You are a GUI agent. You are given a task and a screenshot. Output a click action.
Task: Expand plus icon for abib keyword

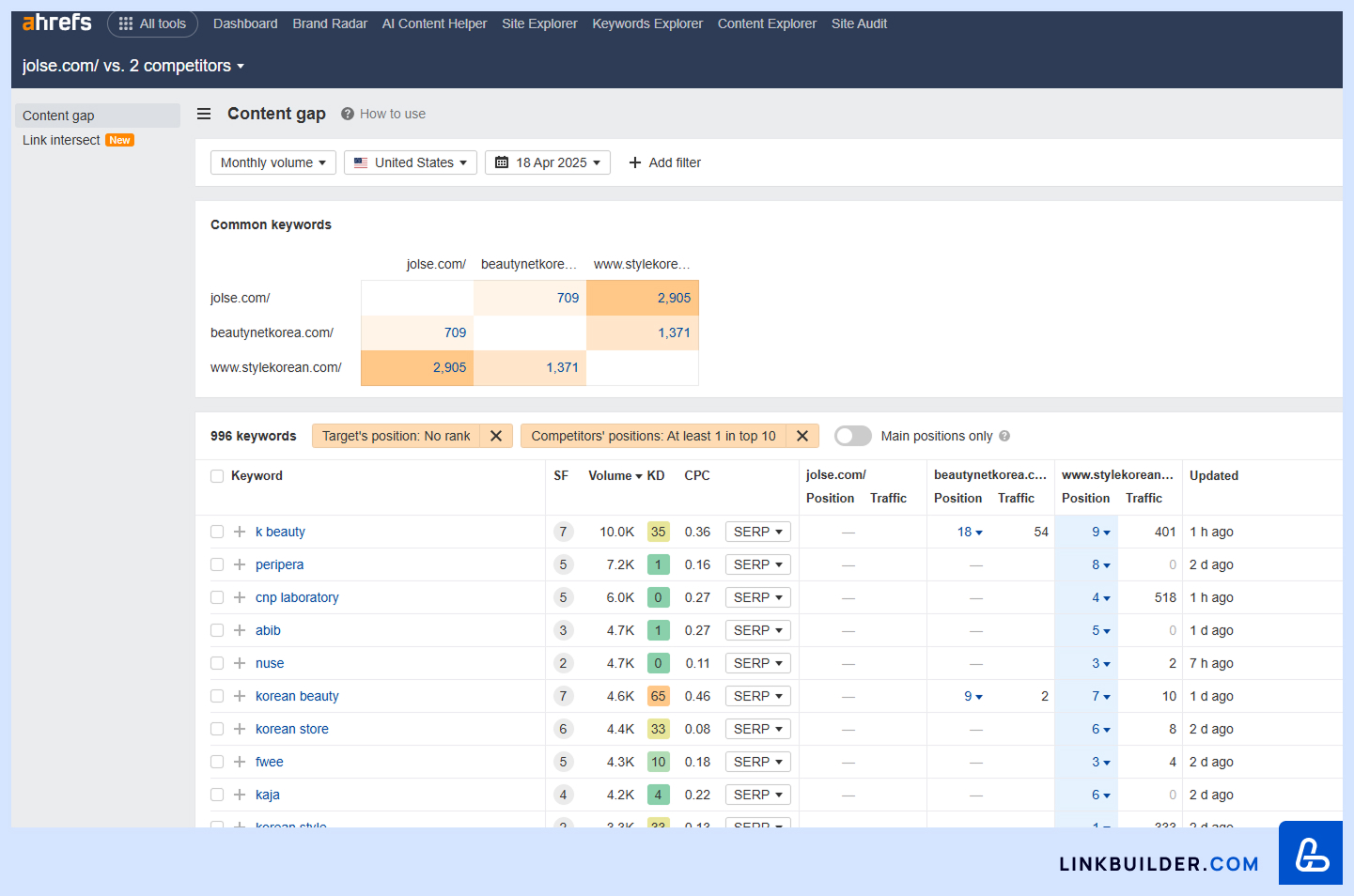pyautogui.click(x=240, y=630)
